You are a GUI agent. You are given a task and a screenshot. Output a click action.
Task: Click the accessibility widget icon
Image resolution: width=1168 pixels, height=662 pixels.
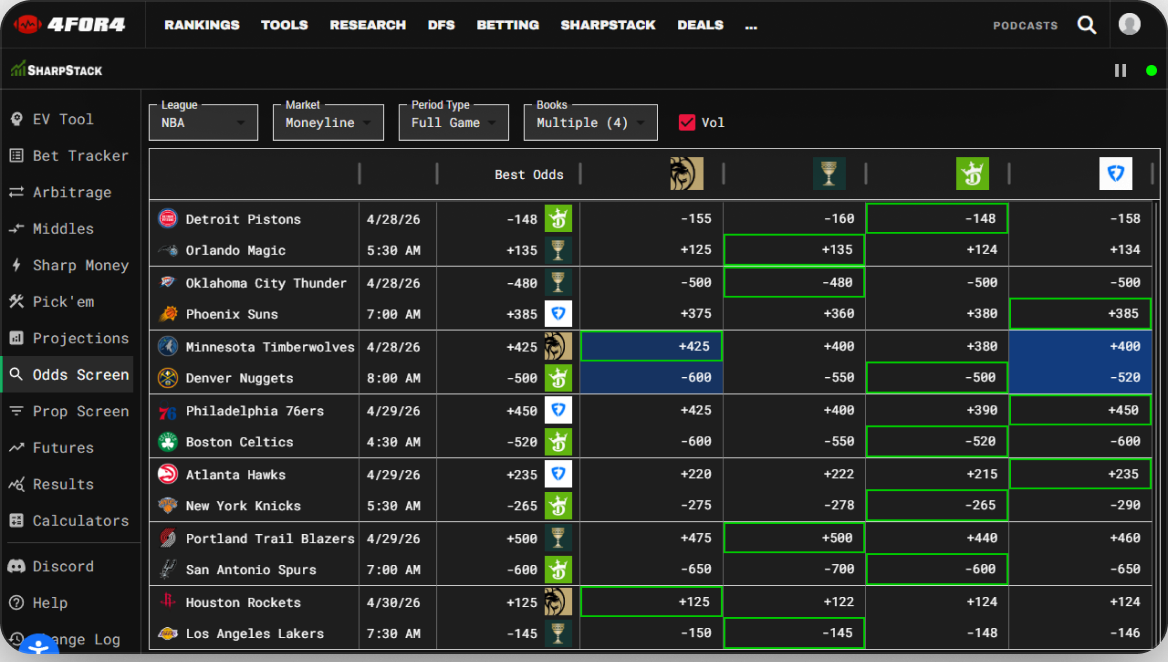tap(38, 648)
